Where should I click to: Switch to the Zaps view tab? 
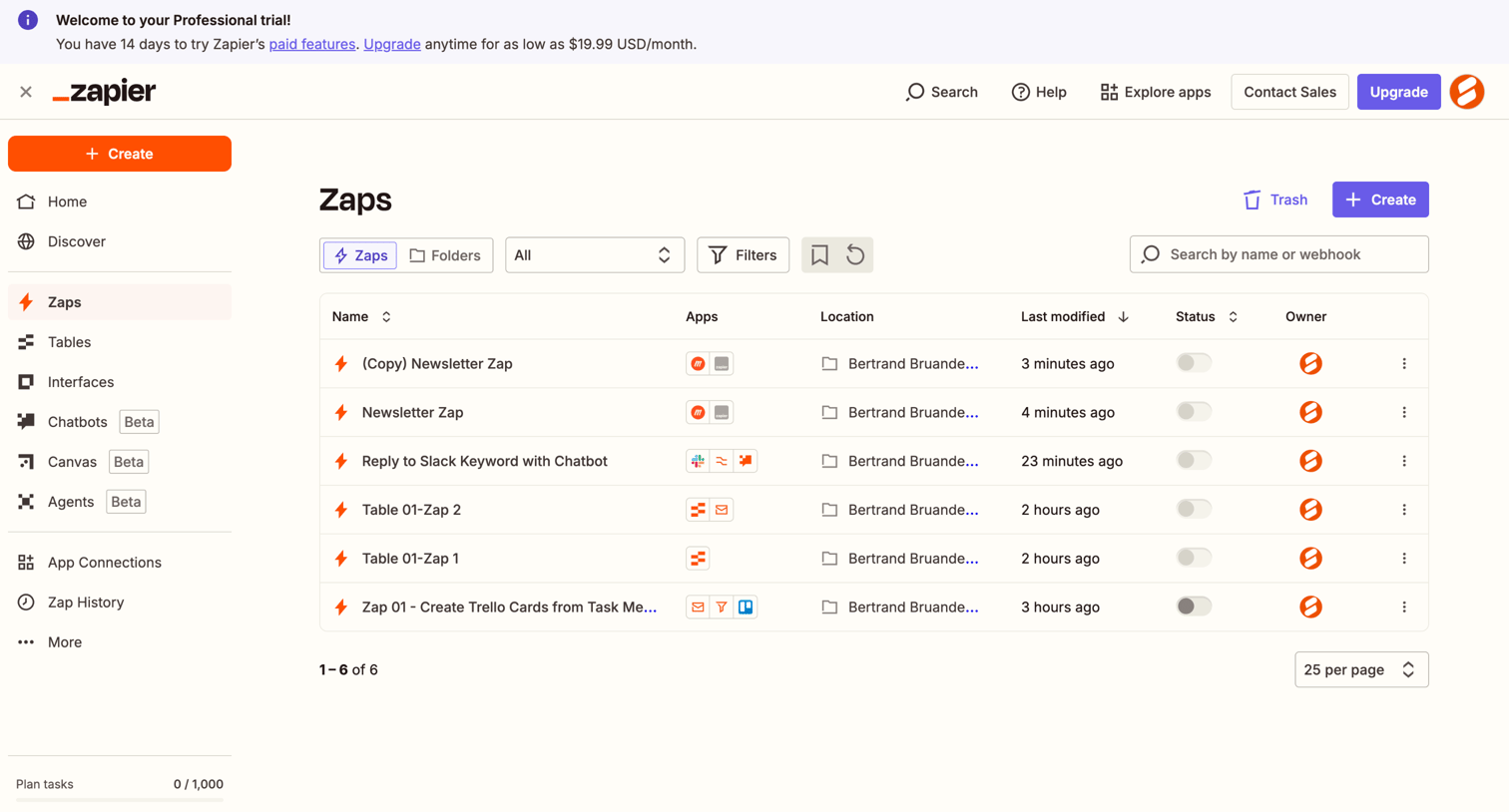360,255
